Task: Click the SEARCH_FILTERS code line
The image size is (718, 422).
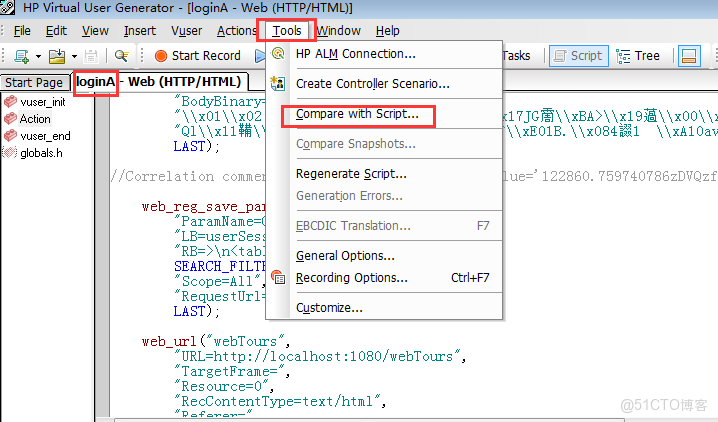Action: click(220, 266)
